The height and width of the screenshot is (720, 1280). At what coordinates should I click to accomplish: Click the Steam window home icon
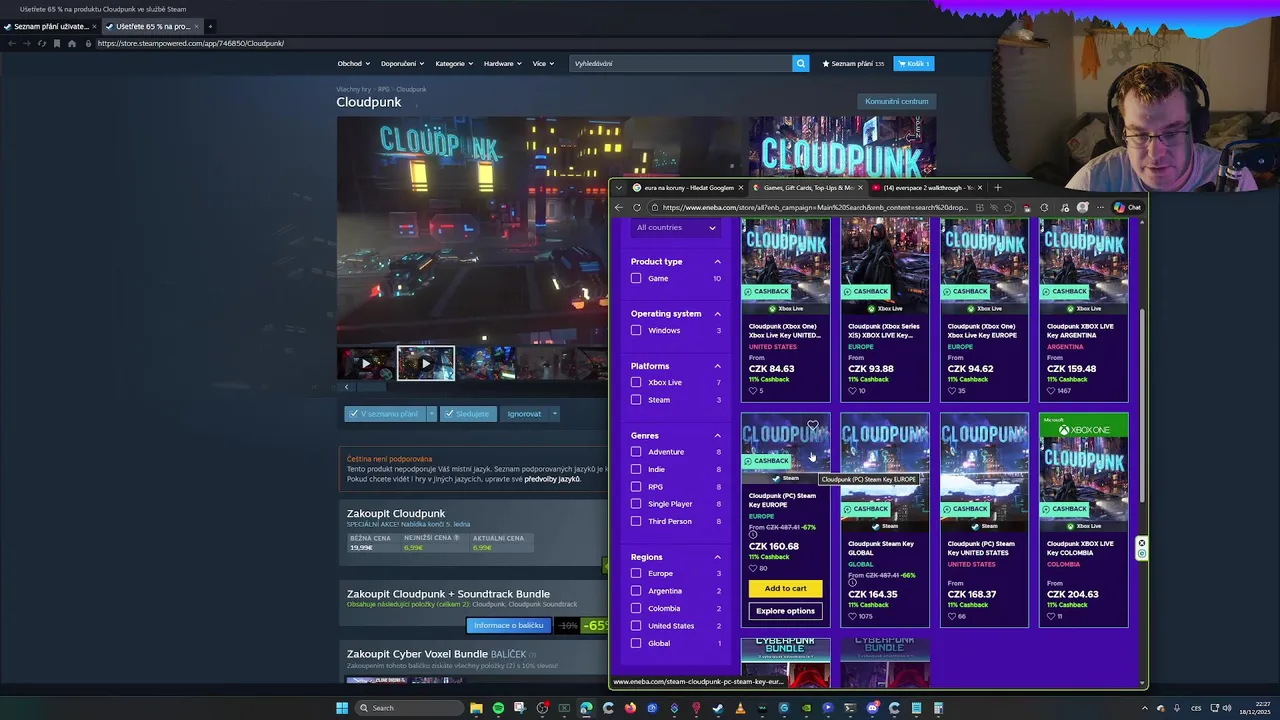(71, 43)
